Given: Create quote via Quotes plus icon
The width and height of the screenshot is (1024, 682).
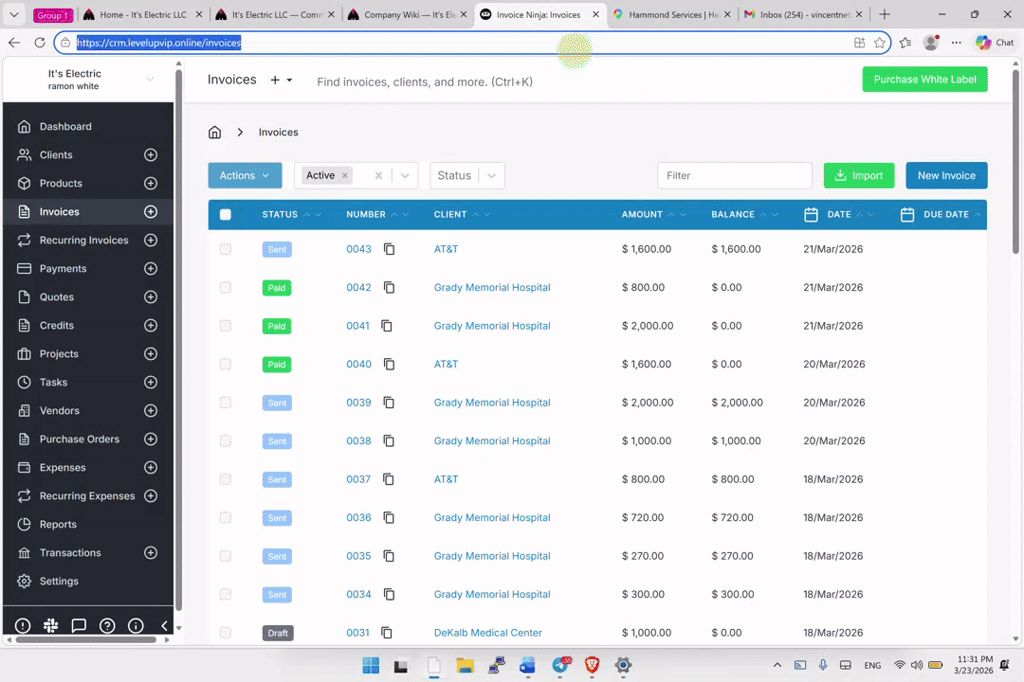Looking at the screenshot, I should click(x=150, y=297).
